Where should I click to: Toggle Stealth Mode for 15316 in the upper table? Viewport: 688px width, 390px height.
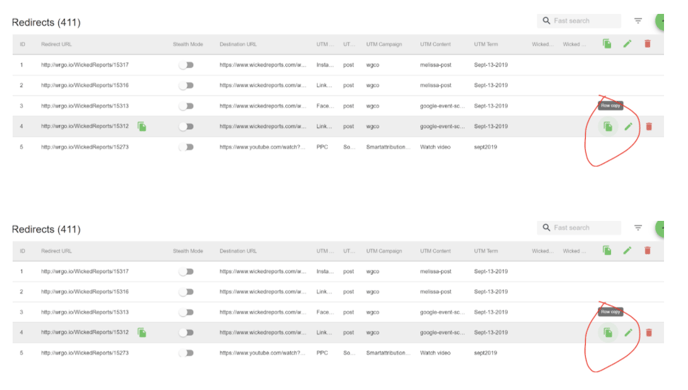point(186,85)
